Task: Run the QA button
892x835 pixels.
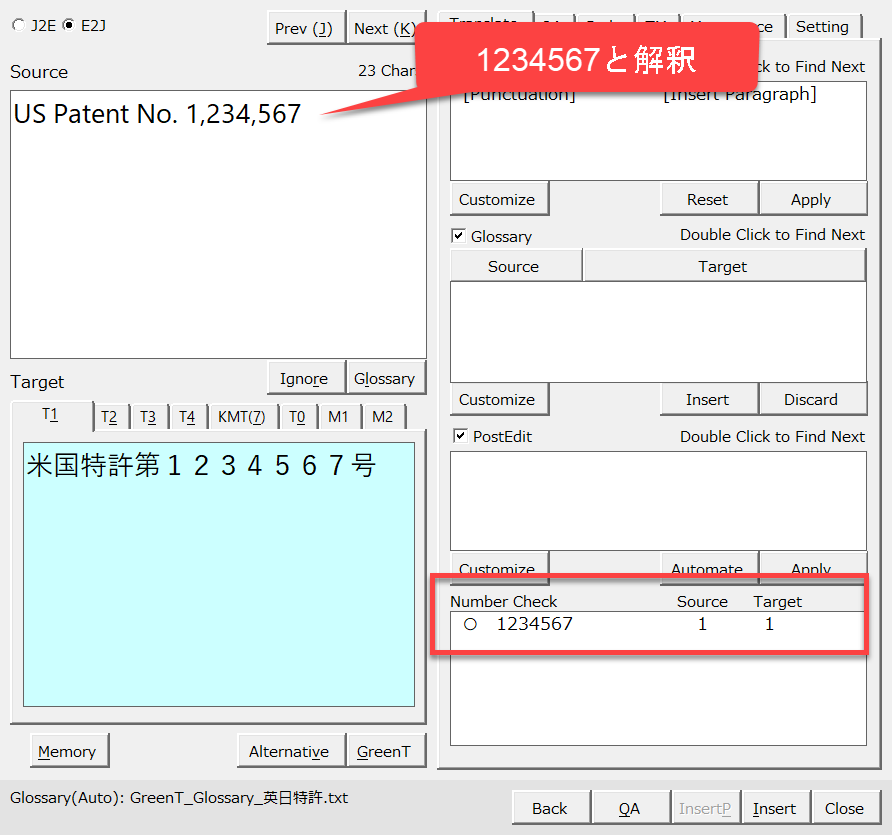Action: pyautogui.click(x=629, y=808)
